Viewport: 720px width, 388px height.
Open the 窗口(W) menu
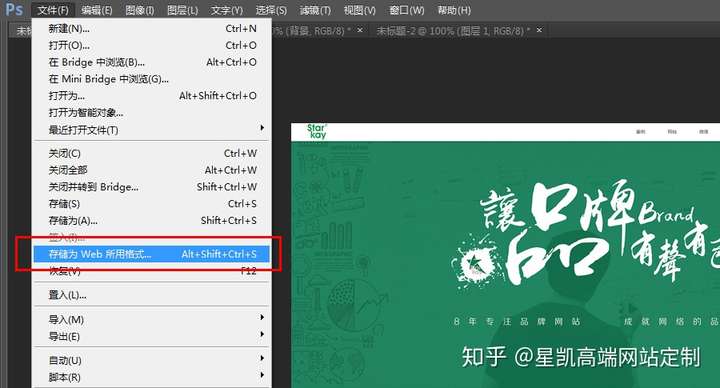(x=406, y=10)
